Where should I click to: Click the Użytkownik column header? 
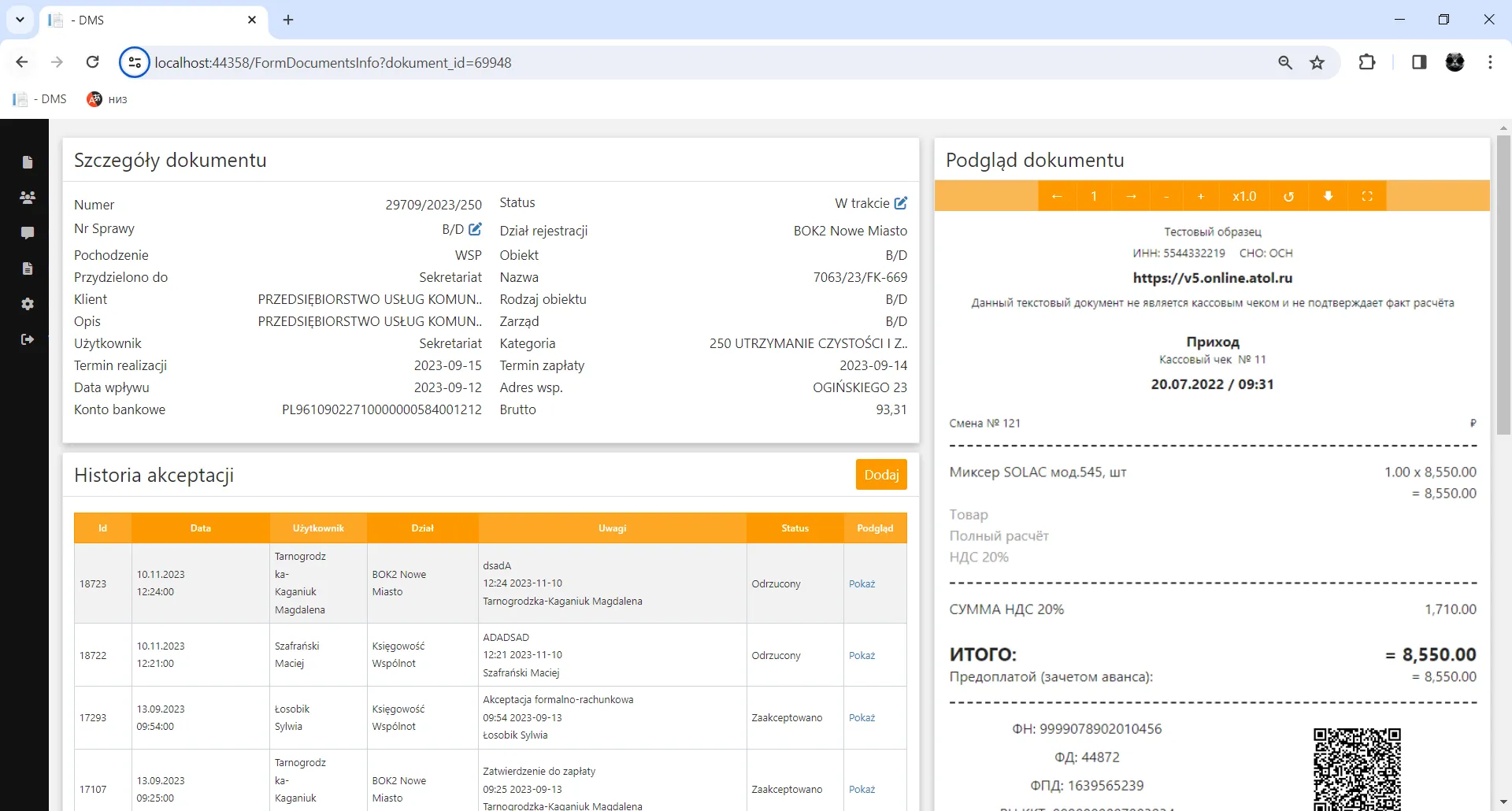(x=318, y=528)
